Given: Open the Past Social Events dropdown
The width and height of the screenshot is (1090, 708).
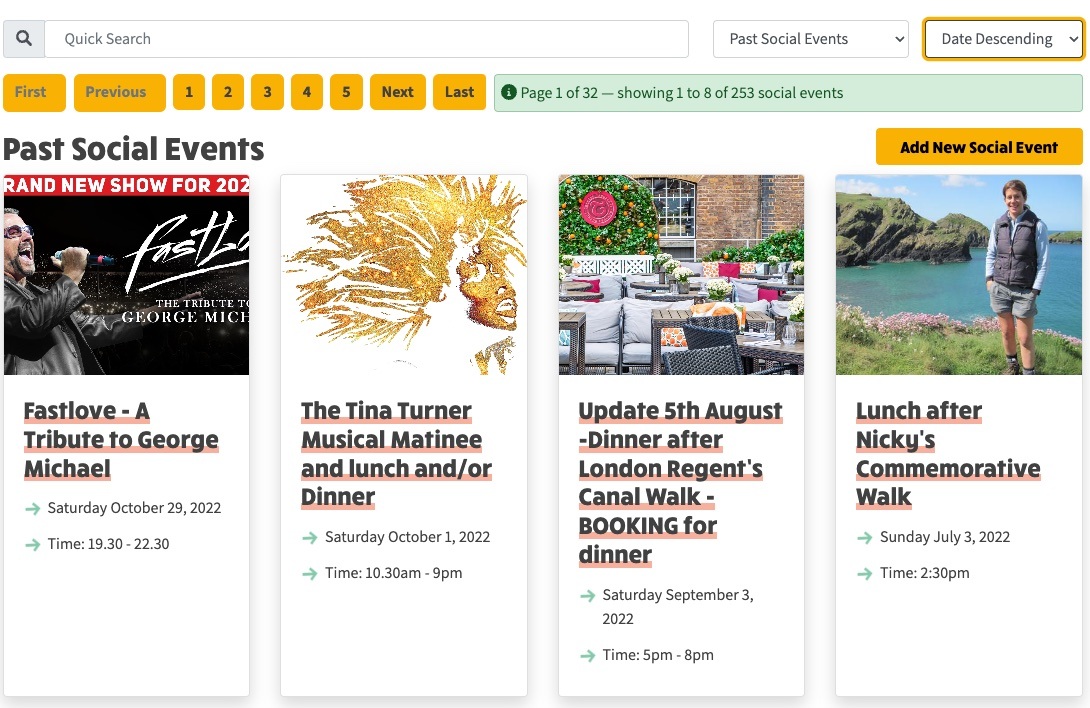Looking at the screenshot, I should tap(811, 39).
